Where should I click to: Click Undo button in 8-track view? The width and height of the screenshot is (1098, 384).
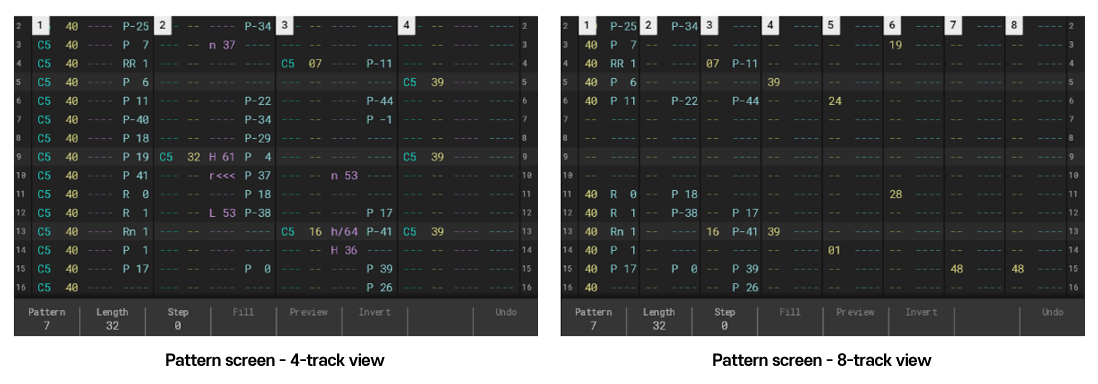pyautogui.click(x=1052, y=313)
